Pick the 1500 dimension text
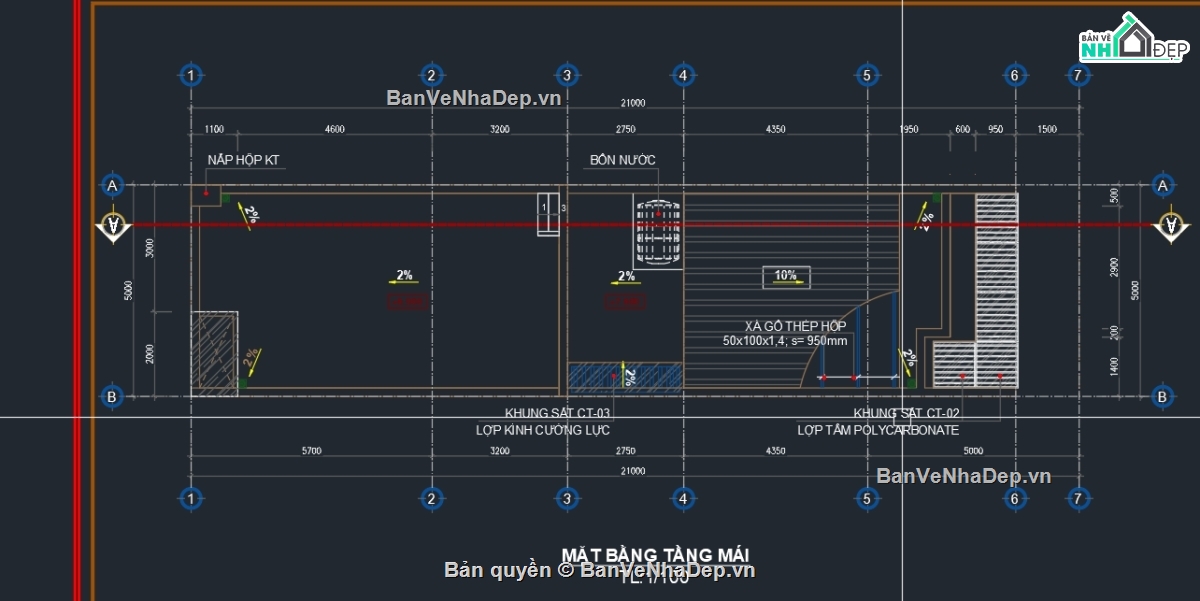Image resolution: width=1200 pixels, height=601 pixels. (1047, 129)
